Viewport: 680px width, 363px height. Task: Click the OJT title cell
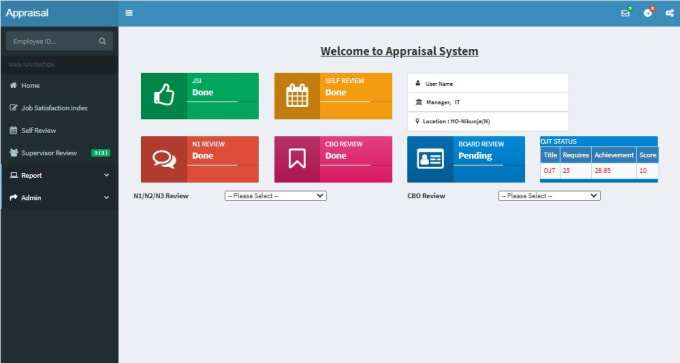[549, 171]
